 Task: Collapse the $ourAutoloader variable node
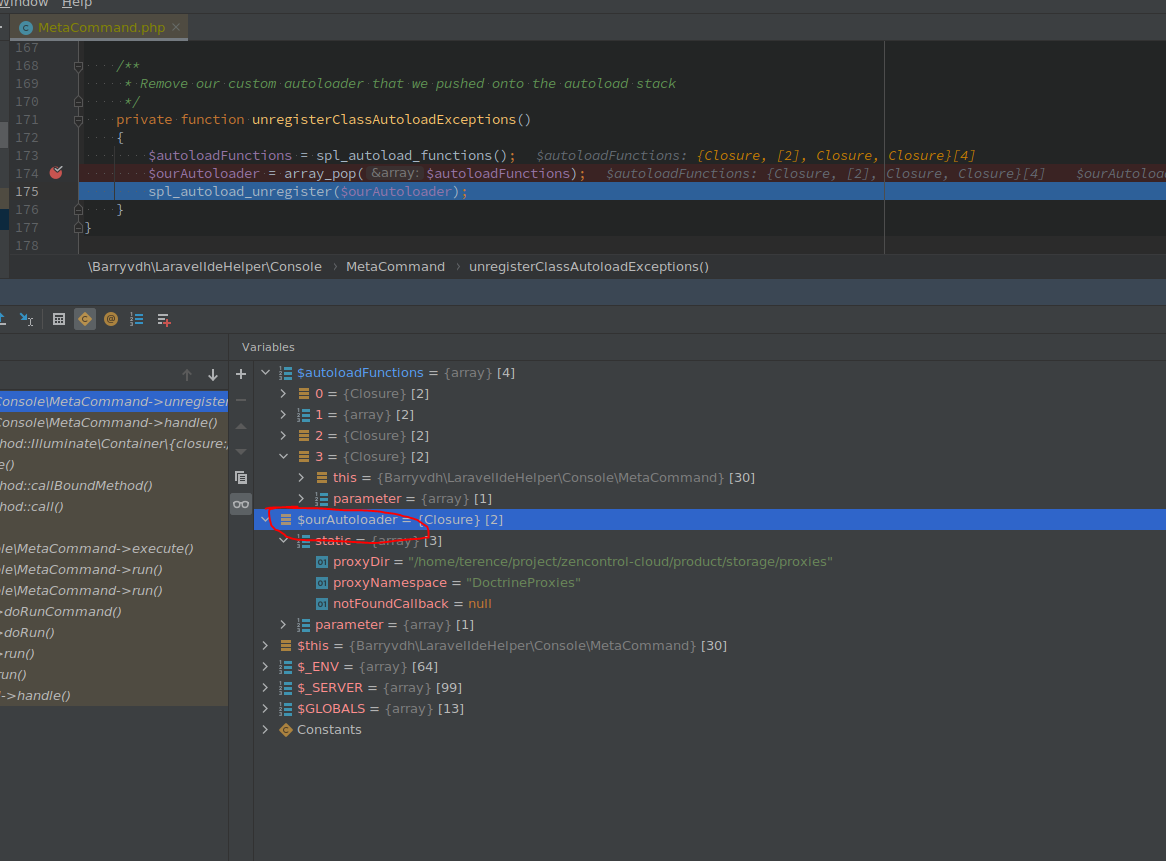point(265,520)
